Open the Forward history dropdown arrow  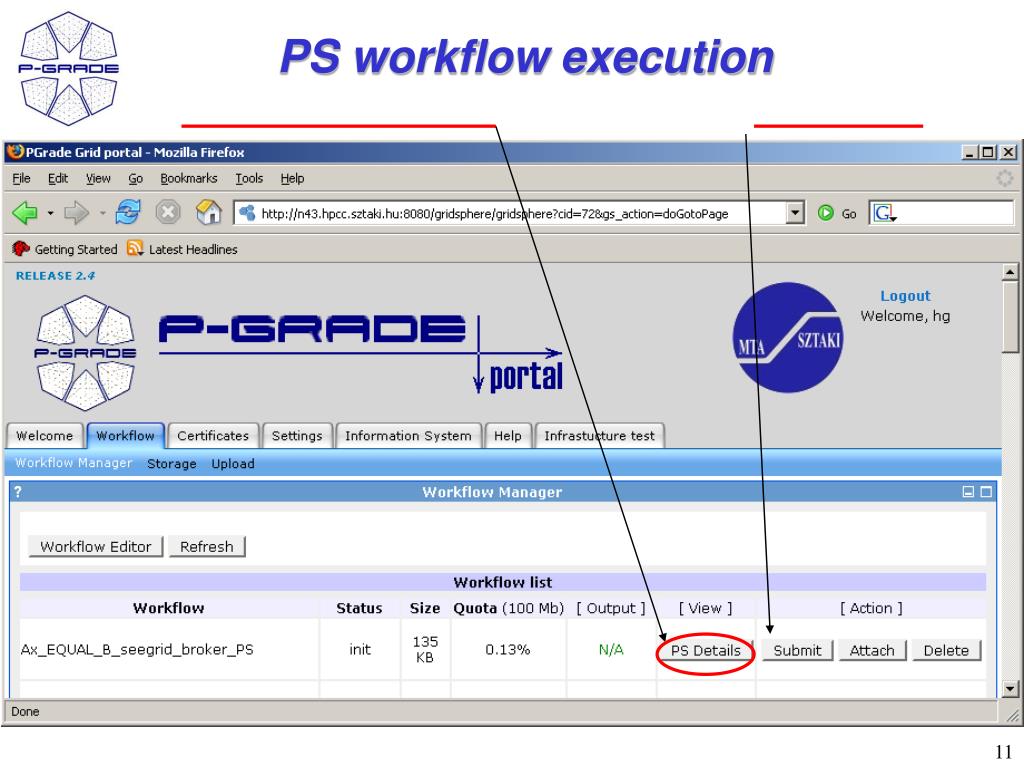click(x=102, y=214)
